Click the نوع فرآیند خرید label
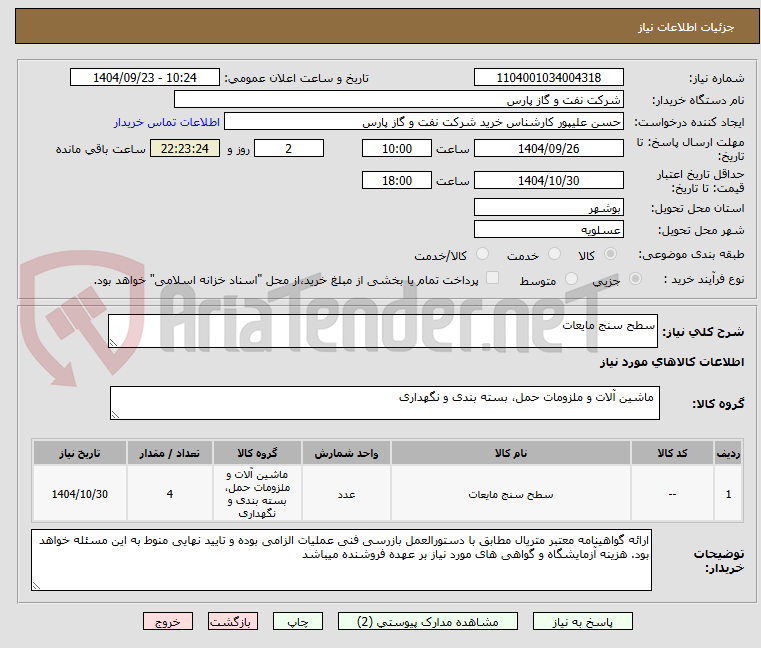This screenshot has width=761, height=648. pos(704,279)
